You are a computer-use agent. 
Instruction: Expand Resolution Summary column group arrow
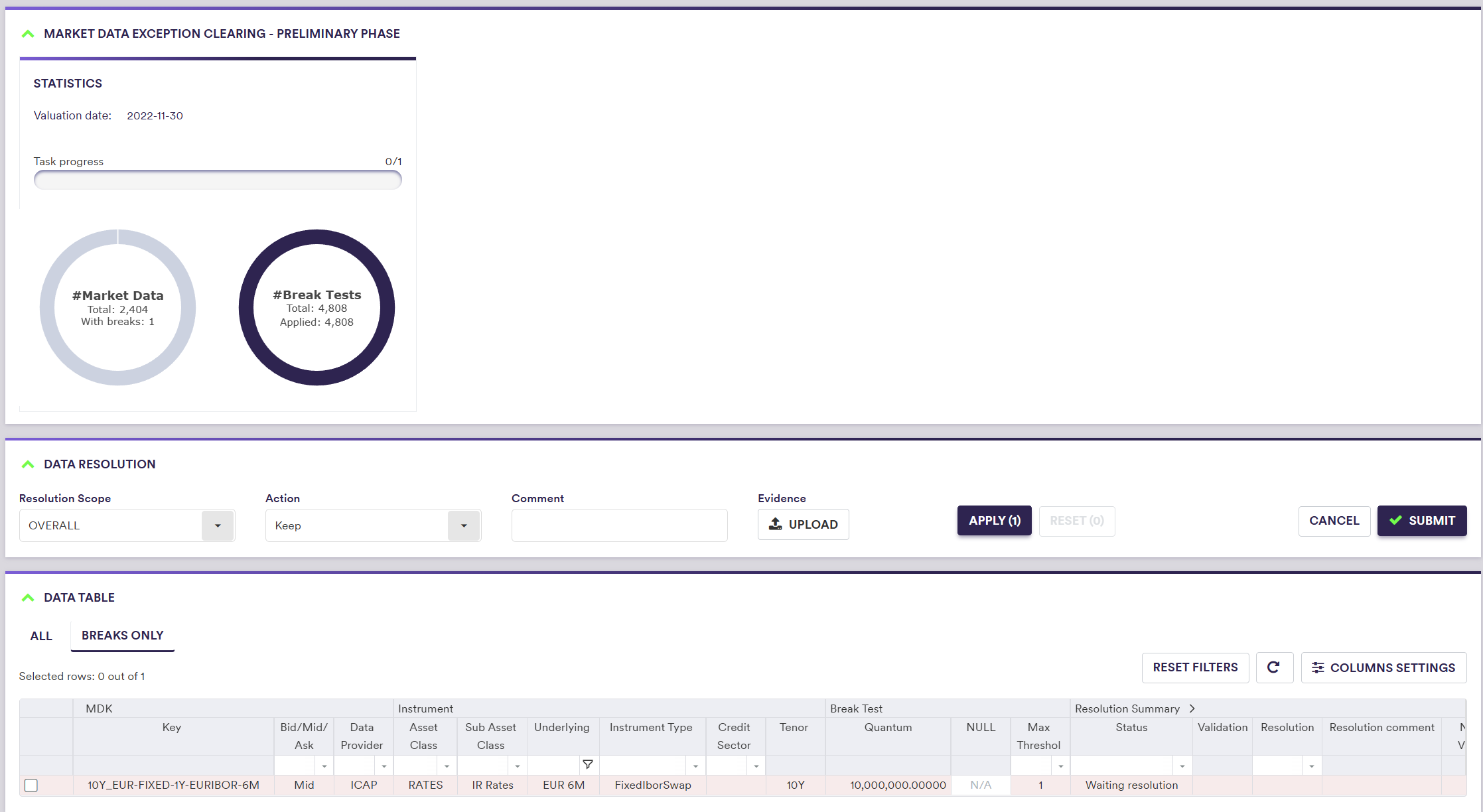tap(1192, 709)
